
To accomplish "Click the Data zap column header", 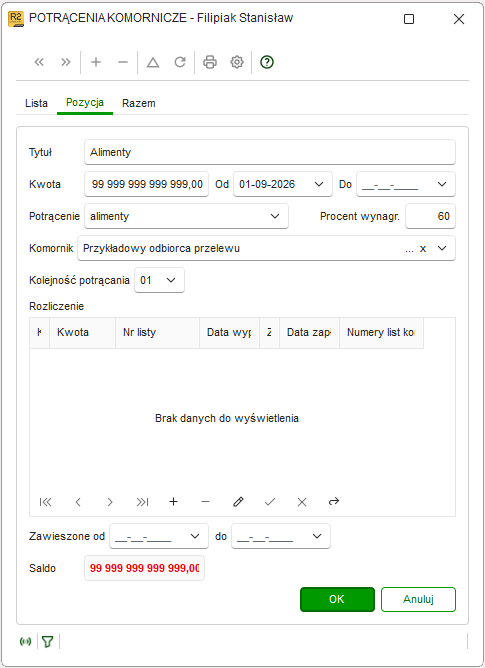I will [x=309, y=332].
